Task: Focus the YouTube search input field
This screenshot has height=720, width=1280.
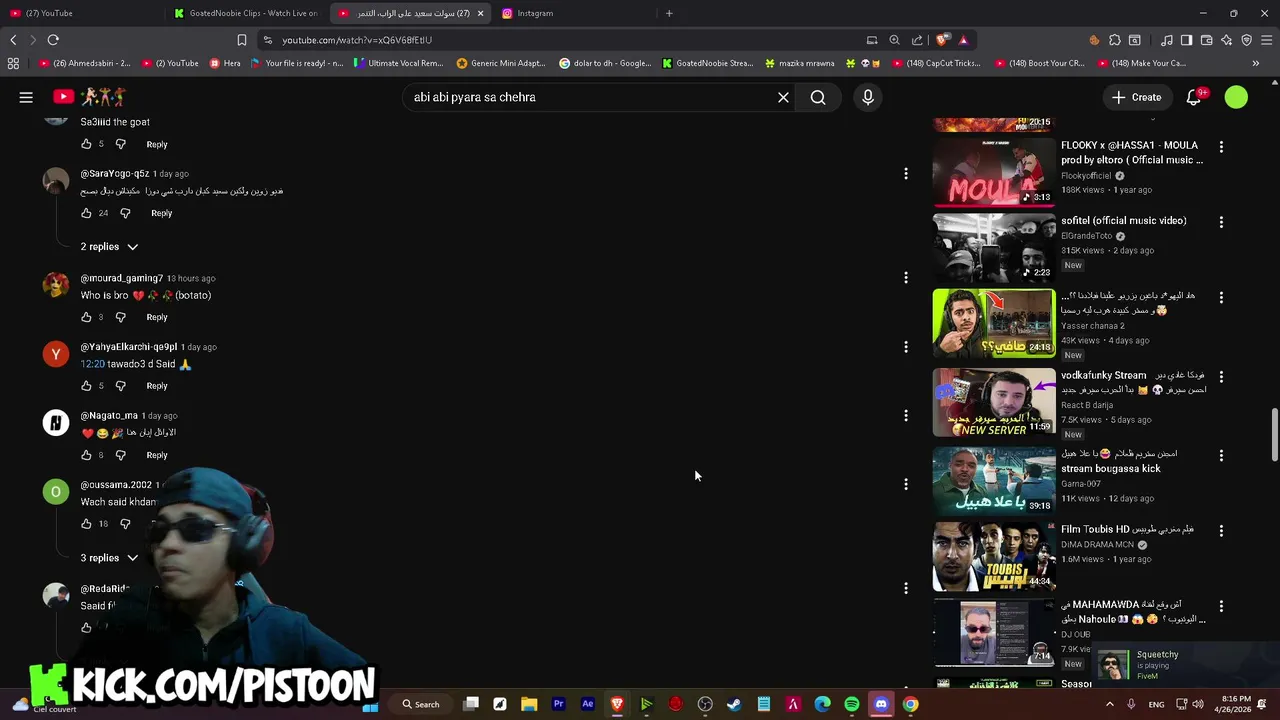Action: point(590,97)
